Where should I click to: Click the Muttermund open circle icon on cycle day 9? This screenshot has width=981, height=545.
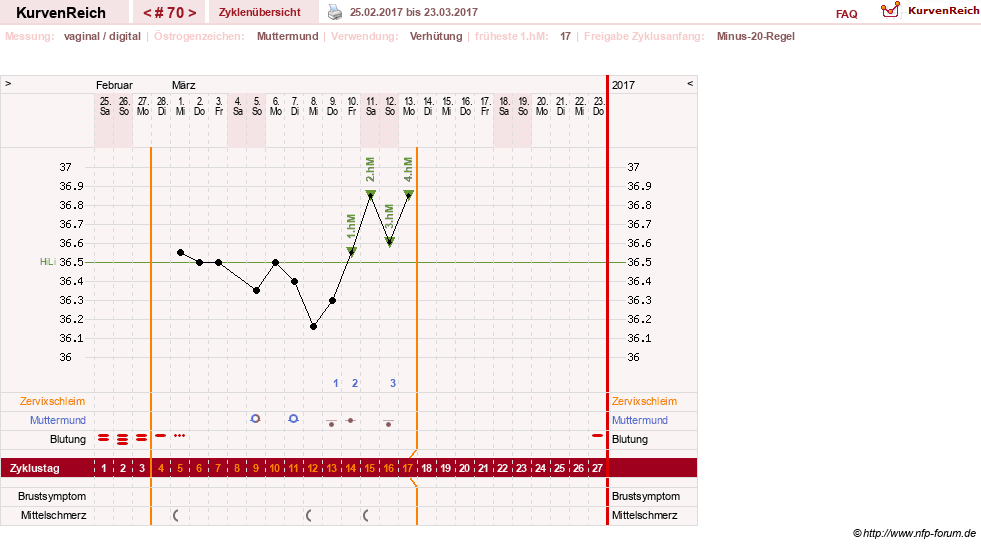(x=255, y=418)
